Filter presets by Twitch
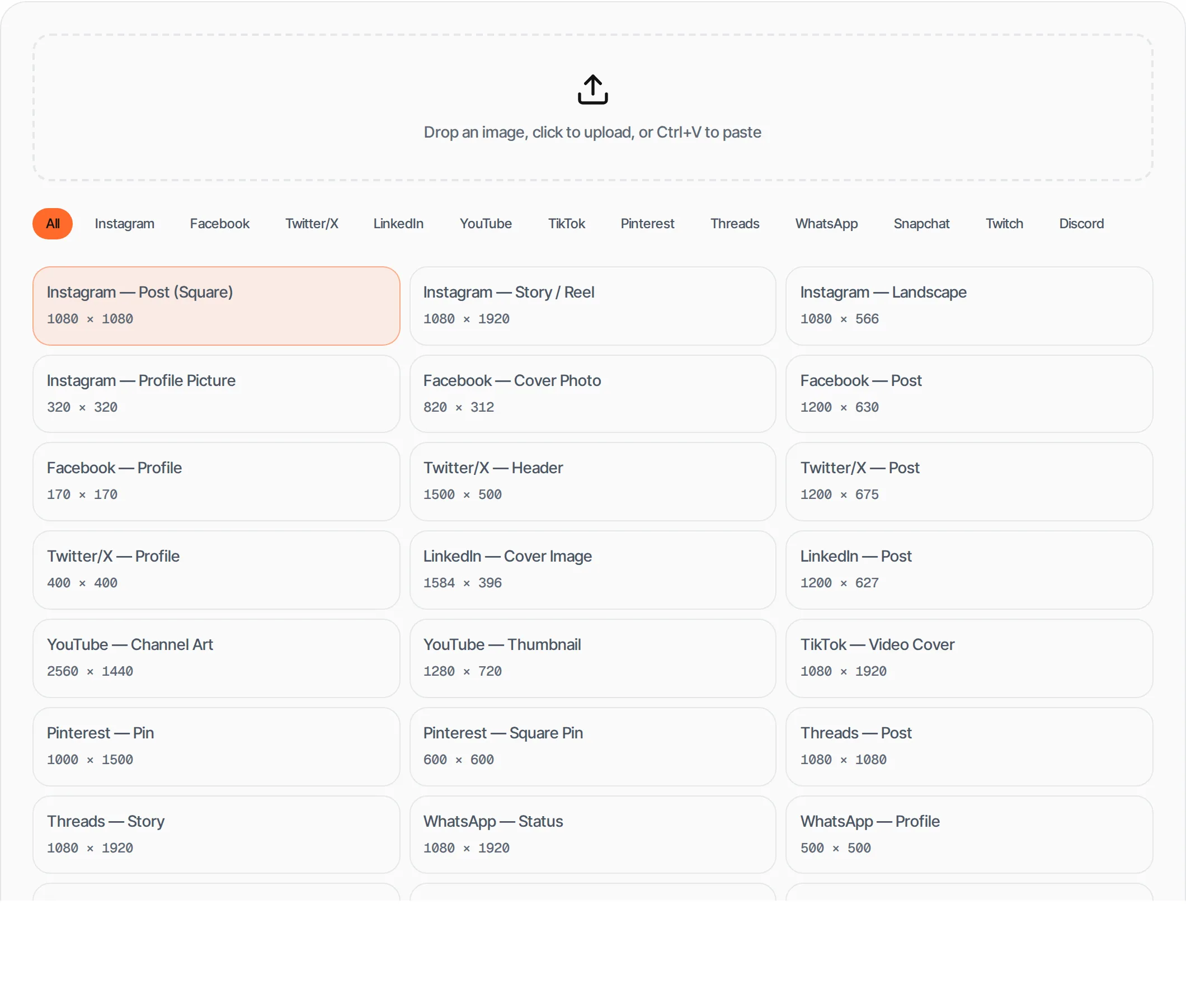 tap(1004, 223)
